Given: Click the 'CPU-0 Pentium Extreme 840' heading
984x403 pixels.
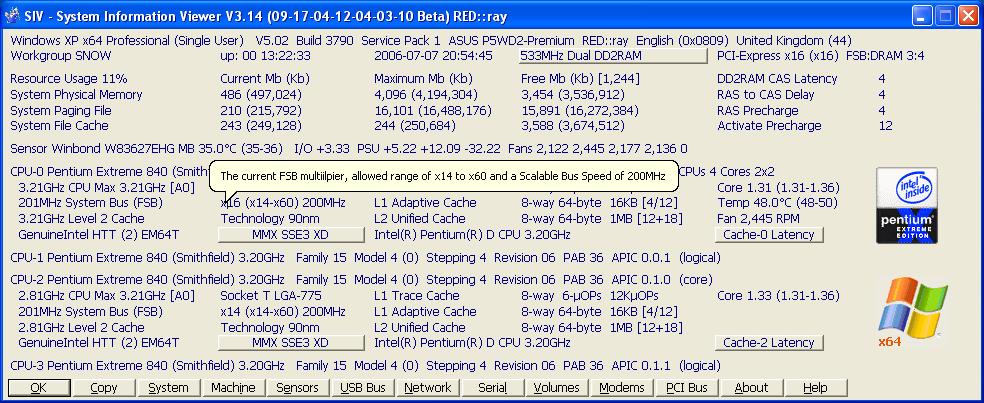Looking at the screenshot, I should 110,171.
